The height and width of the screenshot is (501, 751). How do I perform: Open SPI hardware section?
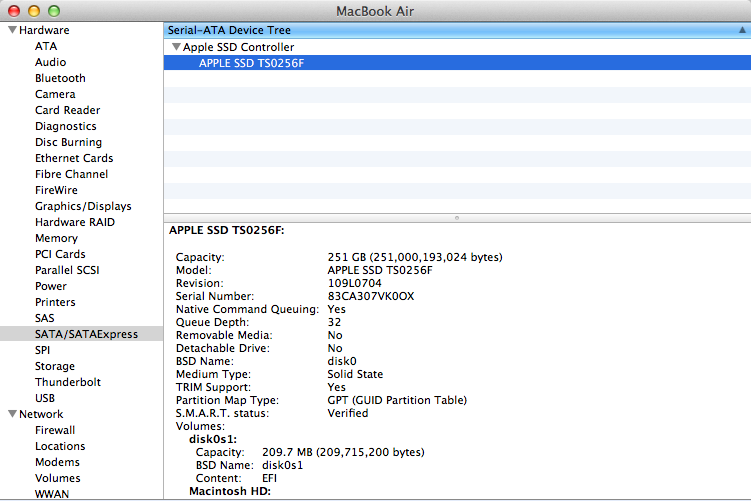tap(42, 350)
